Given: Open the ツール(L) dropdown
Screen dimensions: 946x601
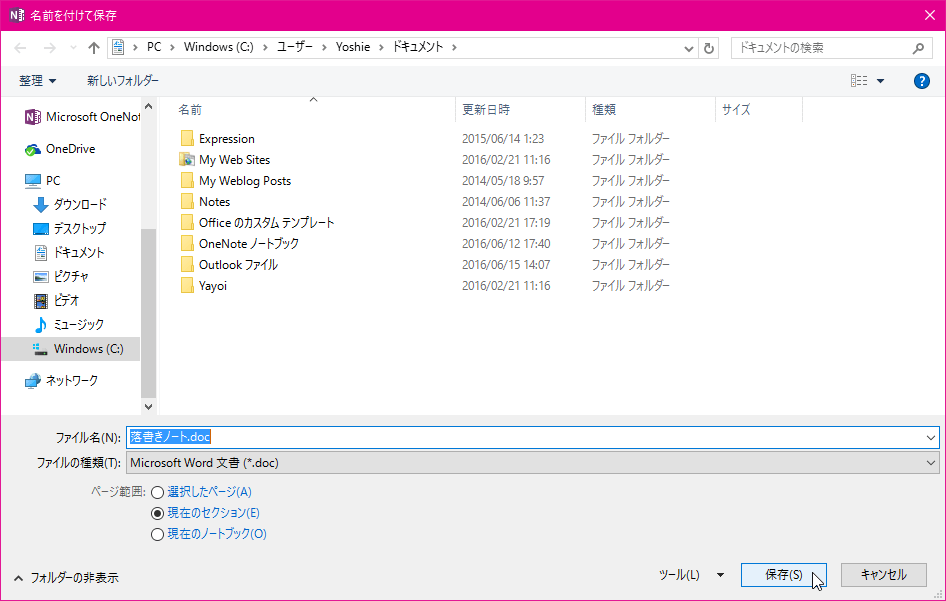Looking at the screenshot, I should [x=691, y=575].
